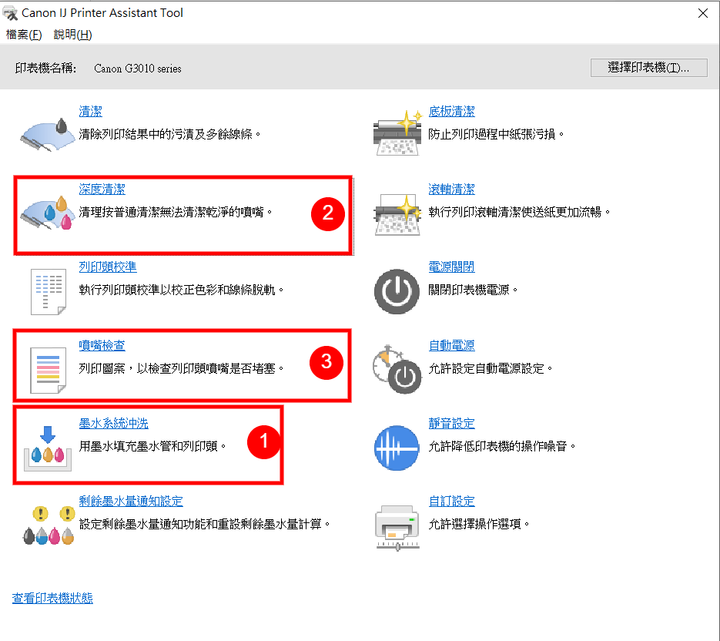Image resolution: width=720 pixels, height=641 pixels.
Task: Click the 清潔 cleaning icon with black ink drop
Action: tap(47, 134)
